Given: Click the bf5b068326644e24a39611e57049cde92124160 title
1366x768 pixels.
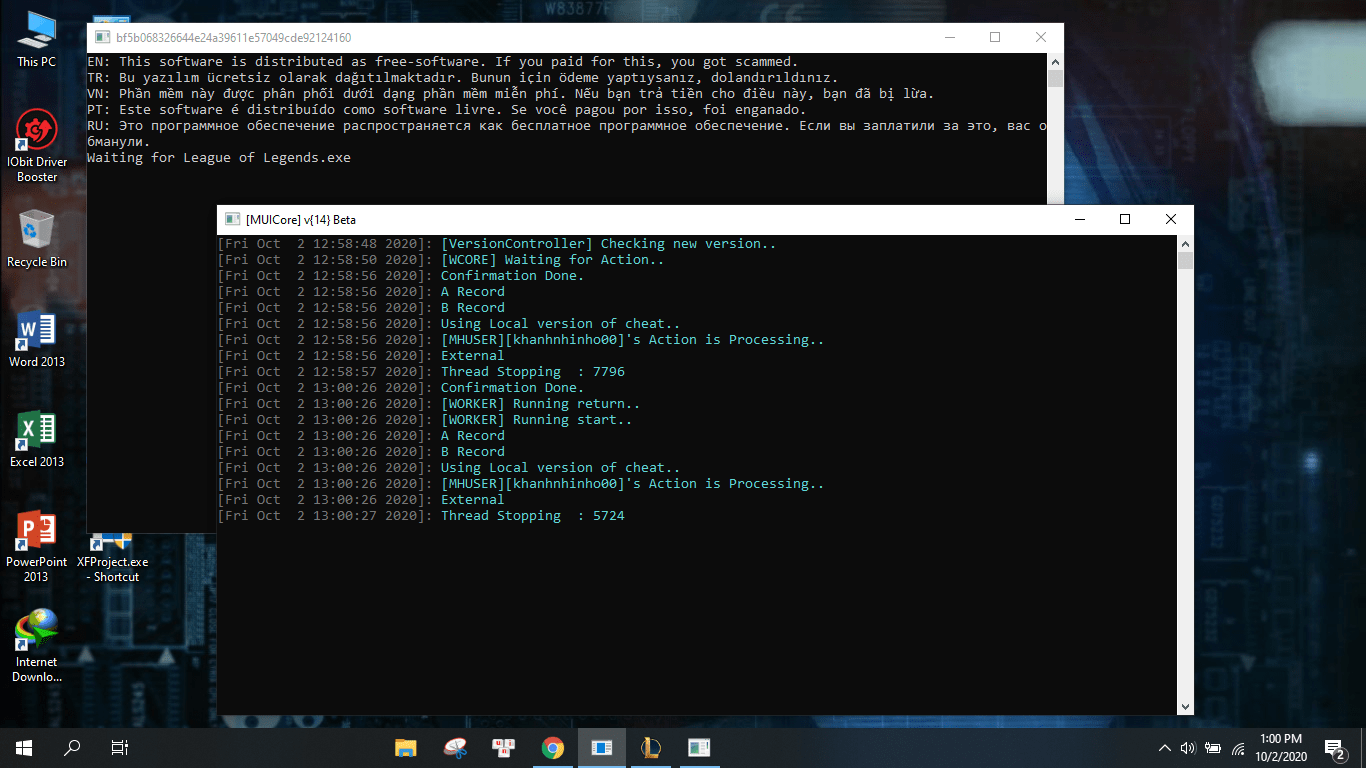Looking at the screenshot, I should 233,37.
